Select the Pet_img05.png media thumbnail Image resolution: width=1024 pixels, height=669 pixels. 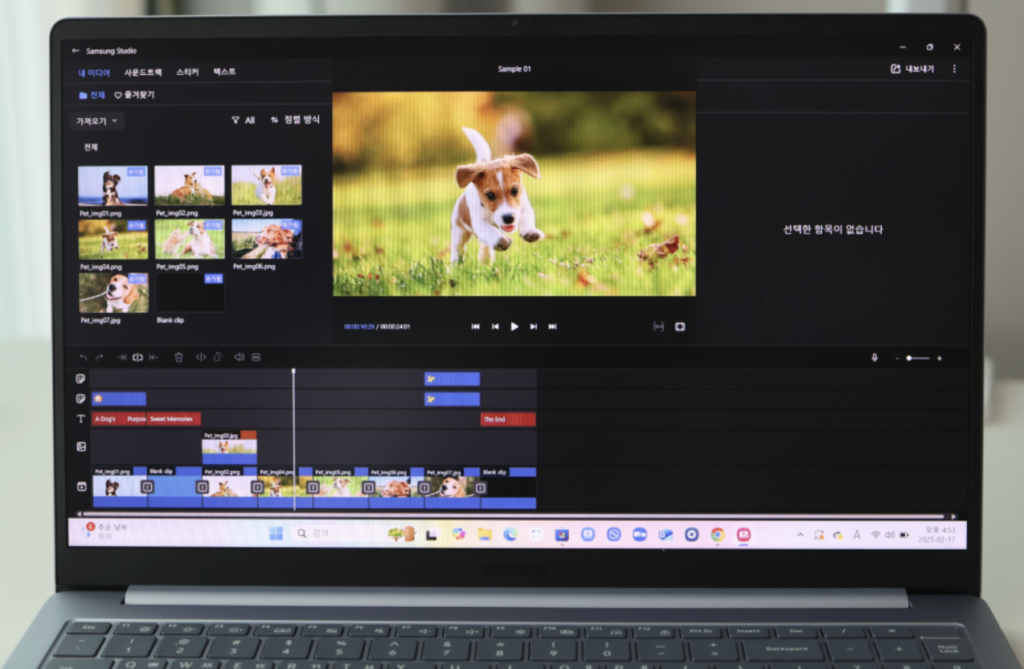[189, 239]
